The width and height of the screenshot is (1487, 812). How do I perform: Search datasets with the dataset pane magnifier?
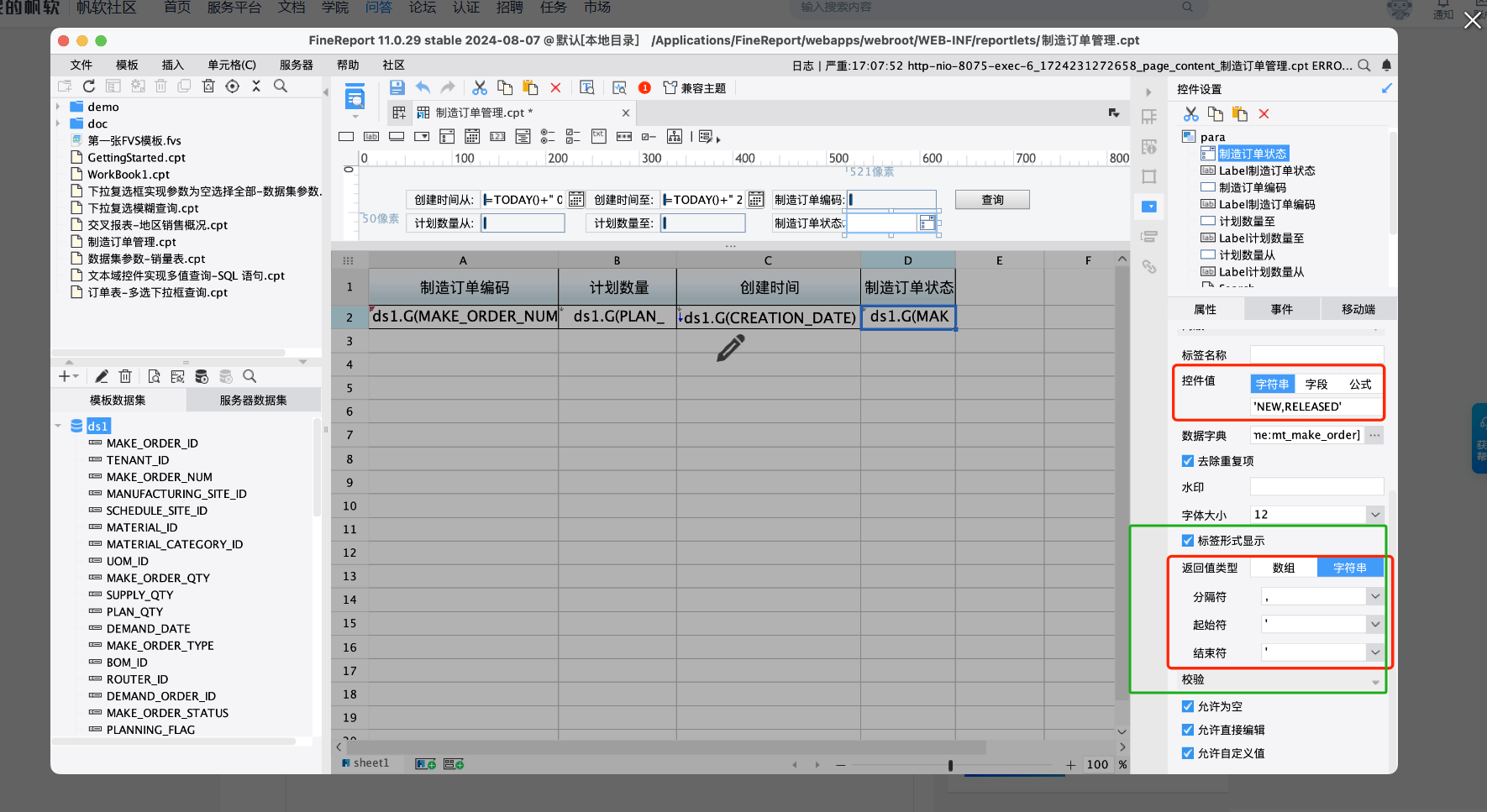coord(250,376)
